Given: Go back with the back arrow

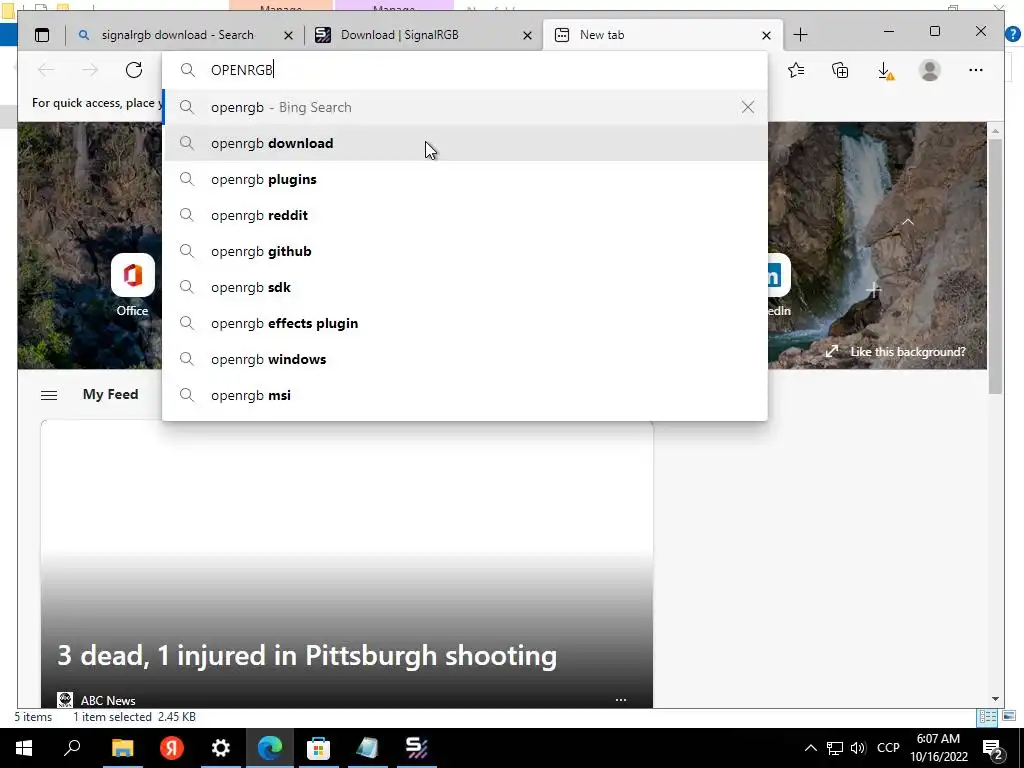Looking at the screenshot, I should pyautogui.click(x=46, y=70).
